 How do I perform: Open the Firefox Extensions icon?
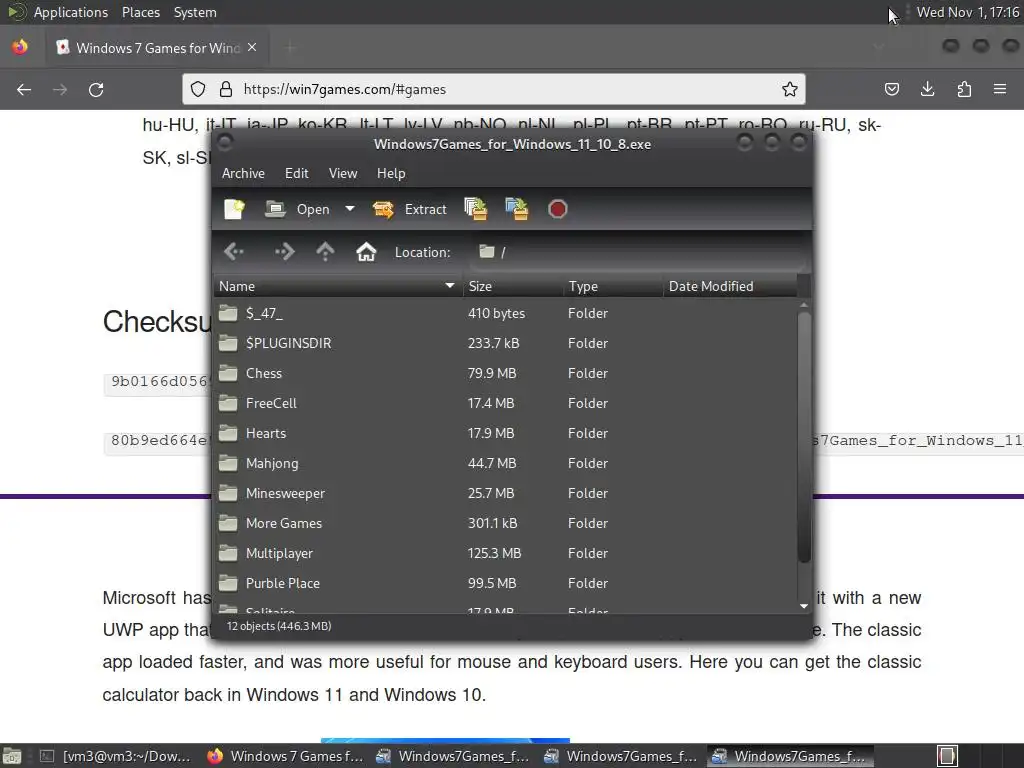click(964, 89)
